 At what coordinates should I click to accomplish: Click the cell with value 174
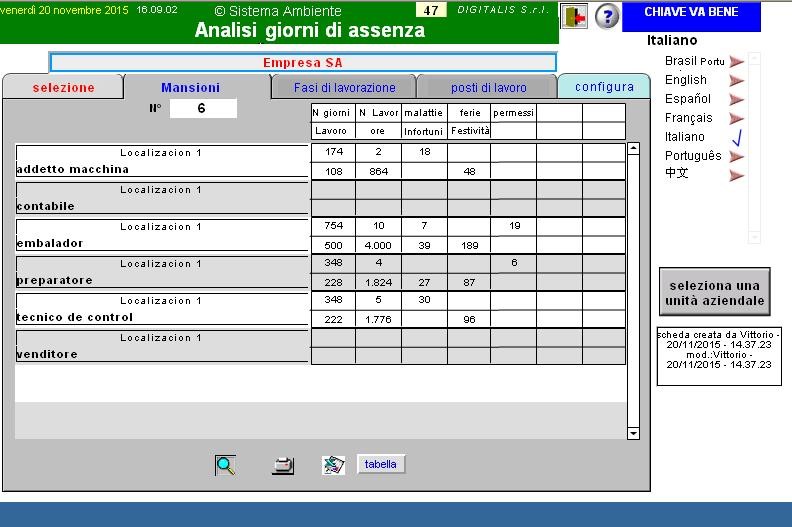[x=334, y=152]
